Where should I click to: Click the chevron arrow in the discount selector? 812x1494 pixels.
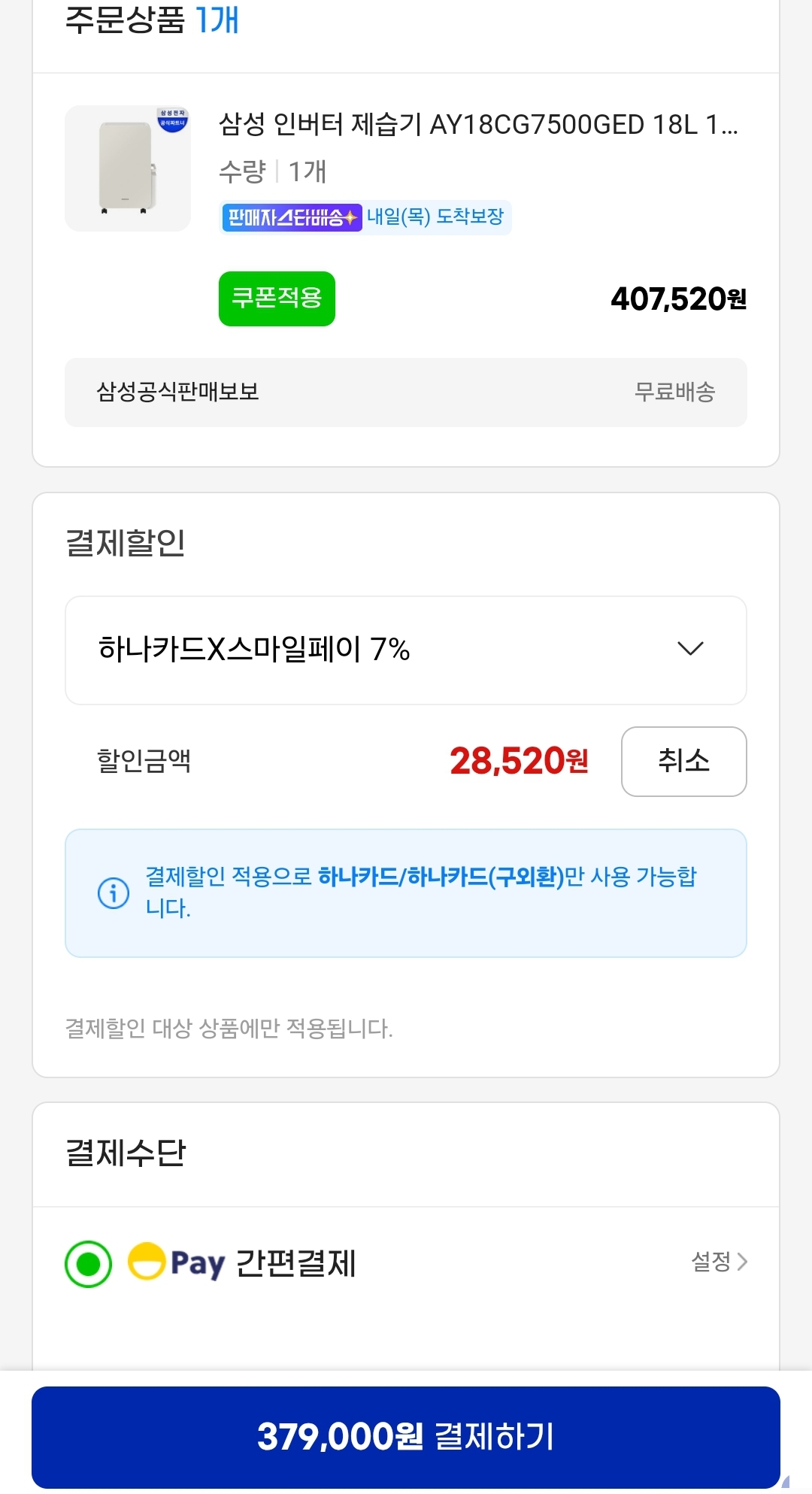coord(689,648)
